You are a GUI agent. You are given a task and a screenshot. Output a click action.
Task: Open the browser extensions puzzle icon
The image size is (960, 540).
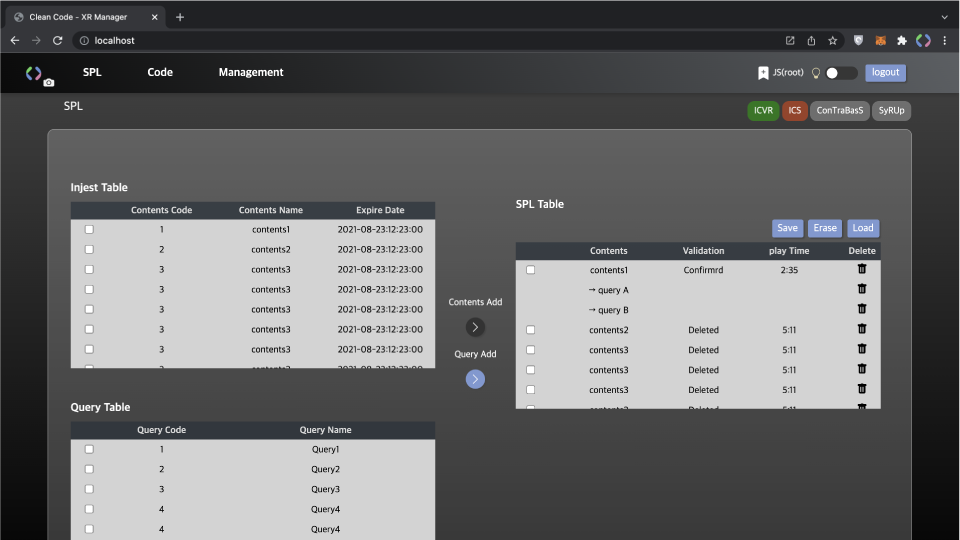coord(902,41)
